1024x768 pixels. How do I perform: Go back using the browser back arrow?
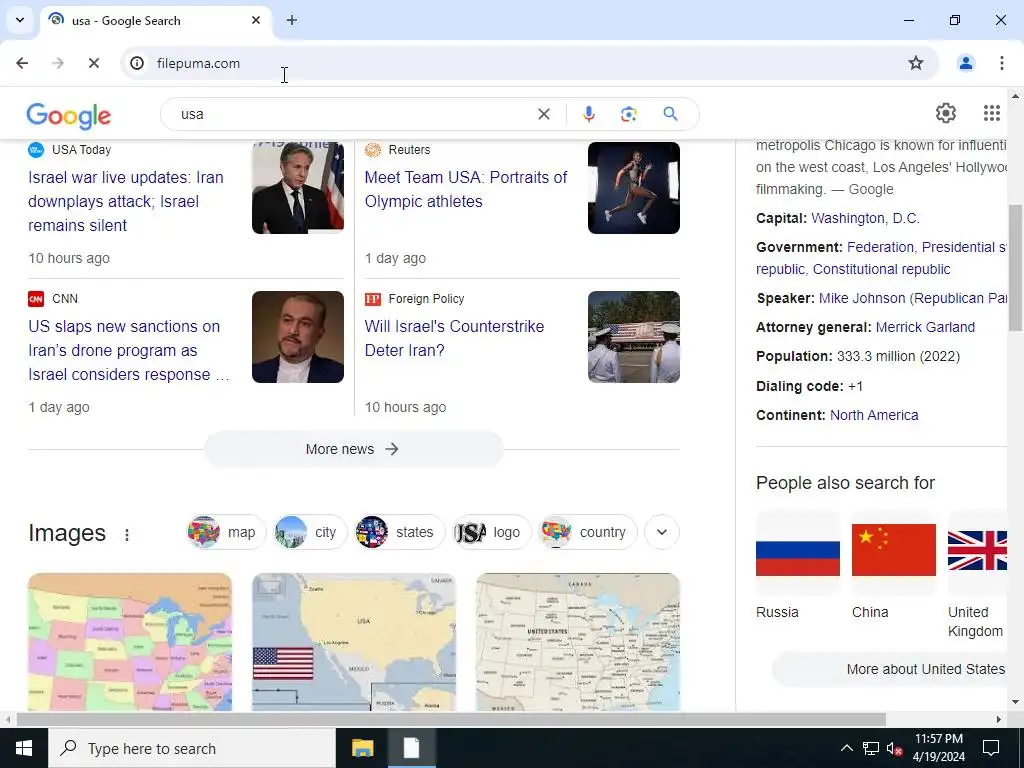point(22,63)
